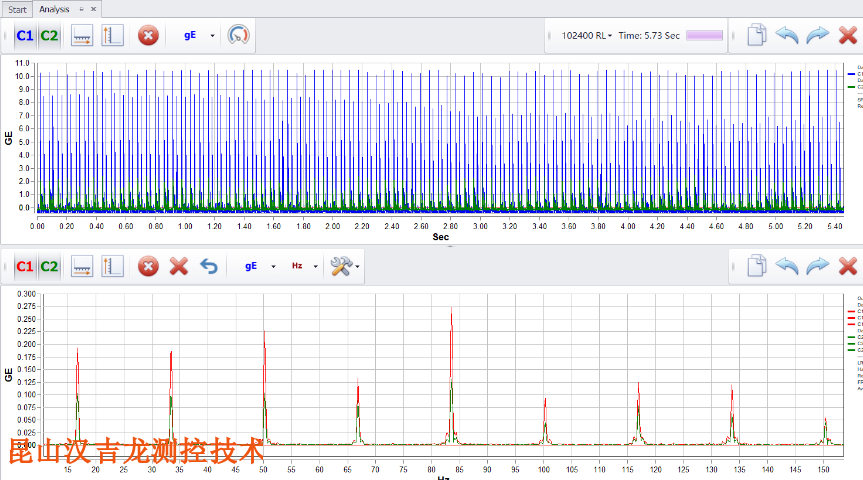Click the horizontal axis scale icon in top toolbar
863x480 pixels.
pyautogui.click(x=83, y=36)
